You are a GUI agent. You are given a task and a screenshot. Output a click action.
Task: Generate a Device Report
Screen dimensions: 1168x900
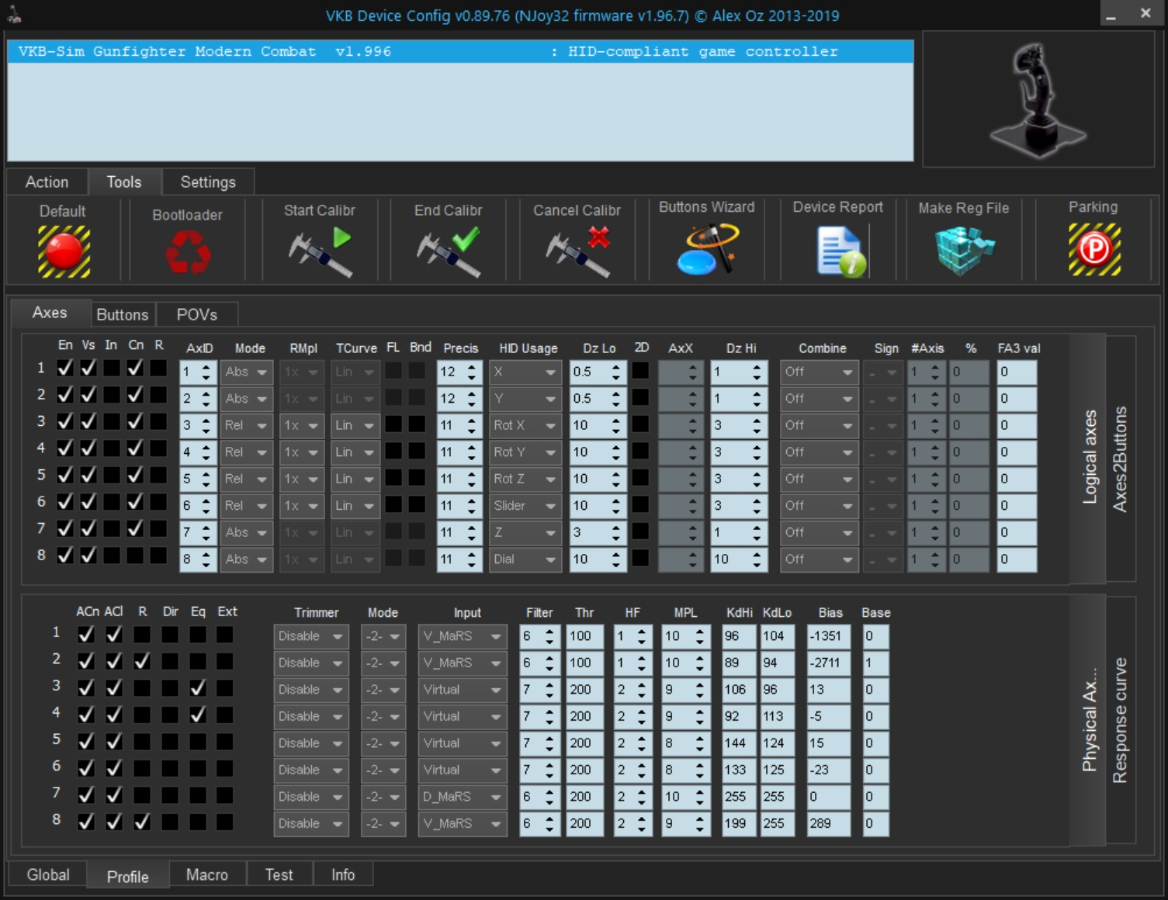pyautogui.click(x=838, y=251)
